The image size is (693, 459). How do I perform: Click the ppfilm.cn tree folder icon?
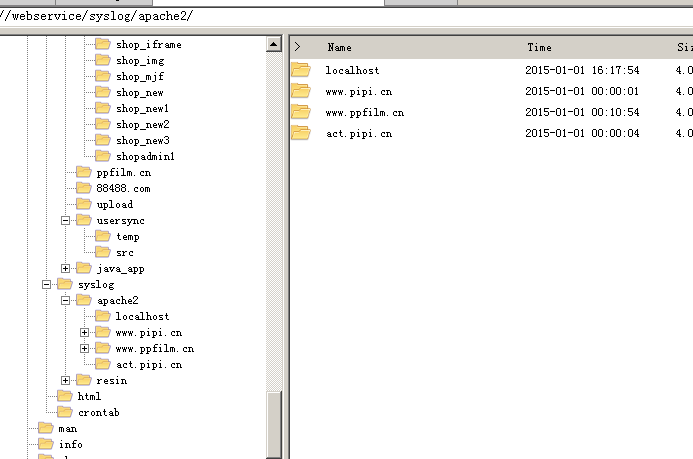coord(84,172)
